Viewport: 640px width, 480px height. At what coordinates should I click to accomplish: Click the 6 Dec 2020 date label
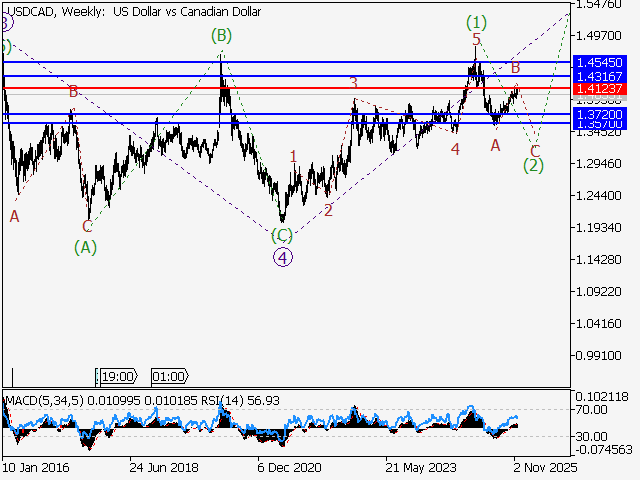288,467
